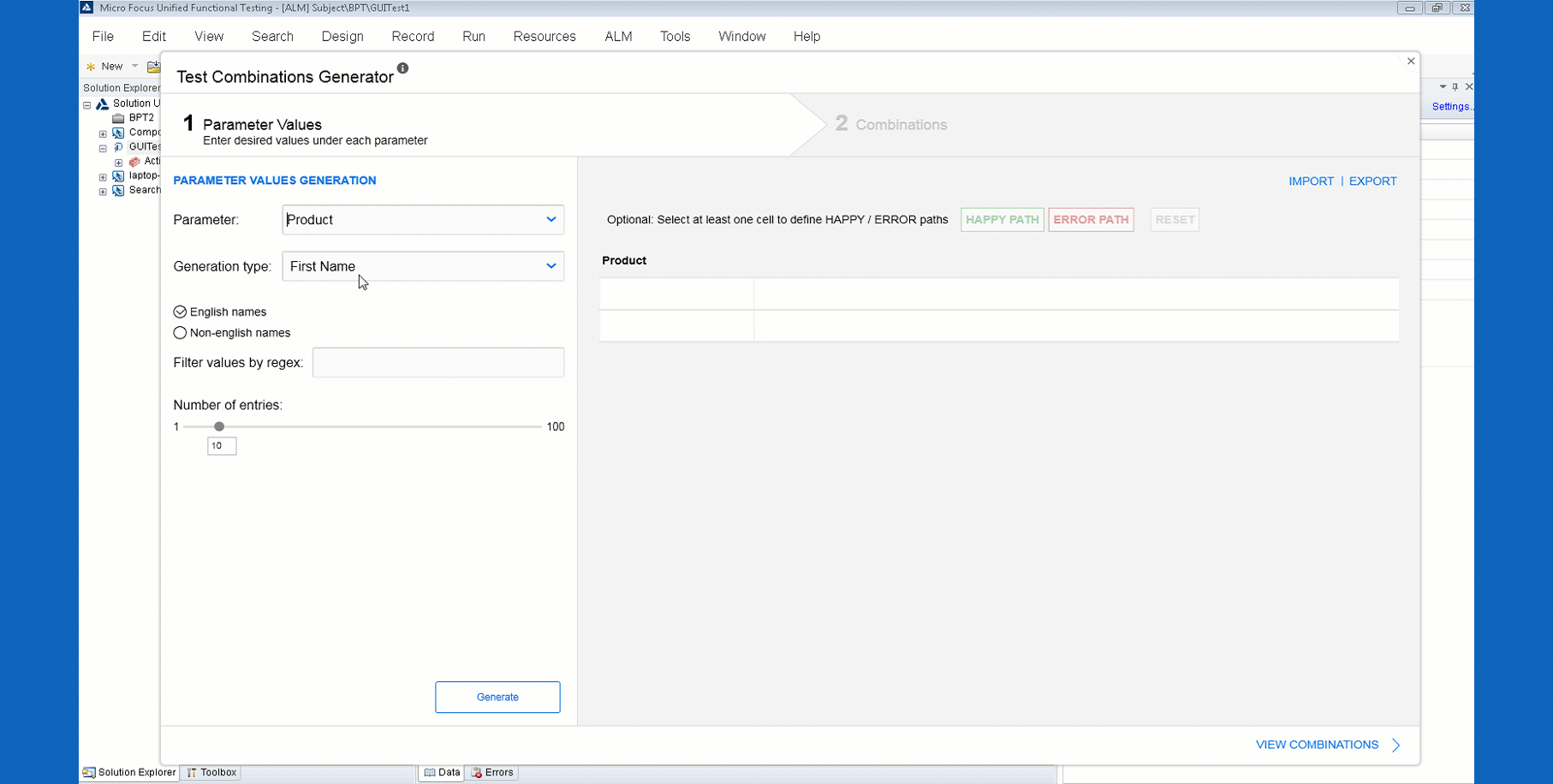Click the BPT2 briefcase icon in tree
The width and height of the screenshot is (1553, 784).
[119, 118]
